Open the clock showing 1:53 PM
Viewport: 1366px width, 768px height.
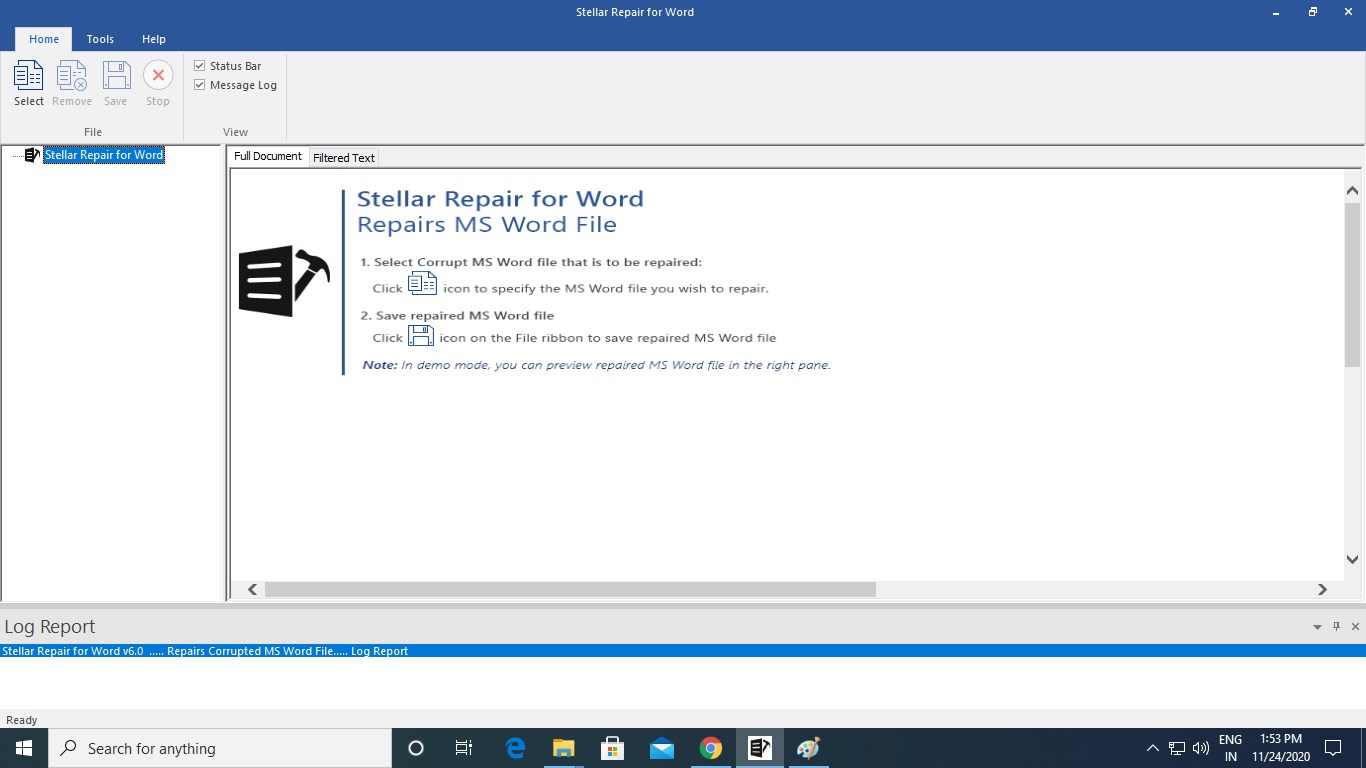pyautogui.click(x=1280, y=748)
